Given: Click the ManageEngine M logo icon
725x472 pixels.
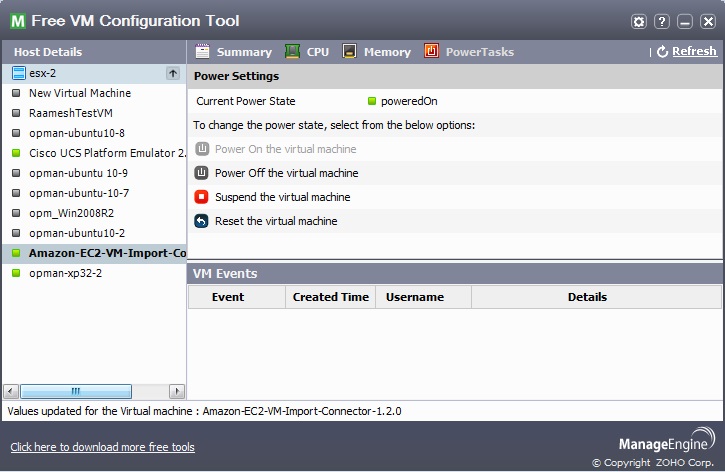Looking at the screenshot, I should pyautogui.click(x=18, y=21).
